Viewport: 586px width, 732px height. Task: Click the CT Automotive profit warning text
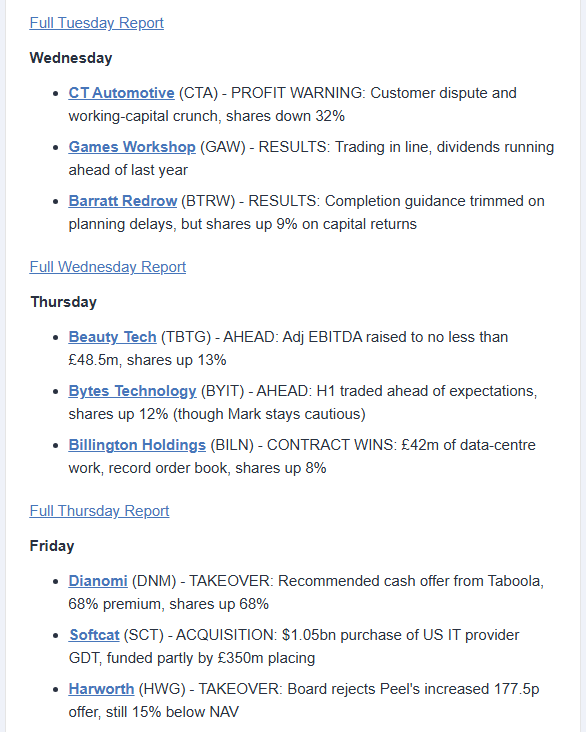(x=293, y=105)
